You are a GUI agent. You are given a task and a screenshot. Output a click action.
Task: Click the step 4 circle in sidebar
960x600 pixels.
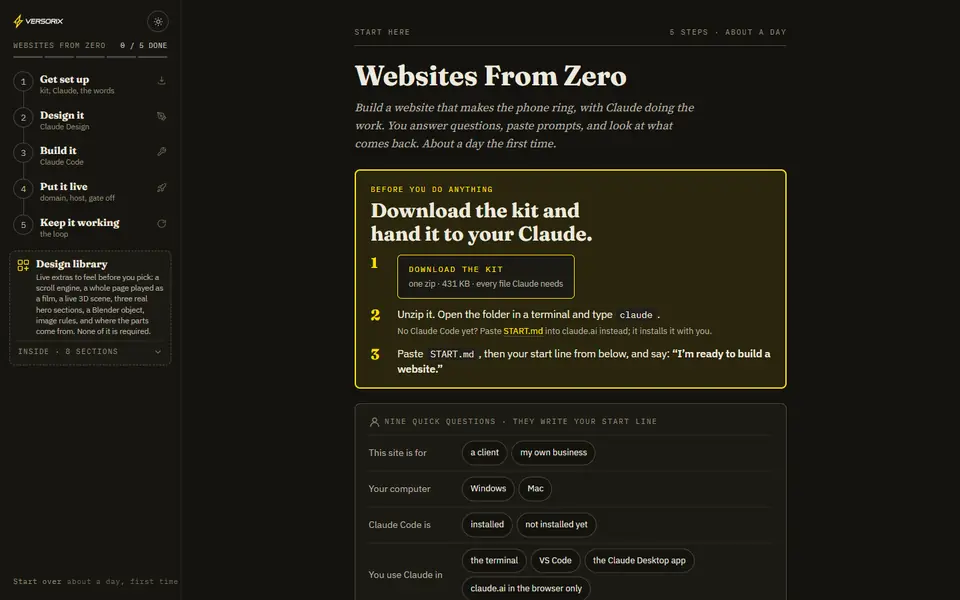coord(23,189)
